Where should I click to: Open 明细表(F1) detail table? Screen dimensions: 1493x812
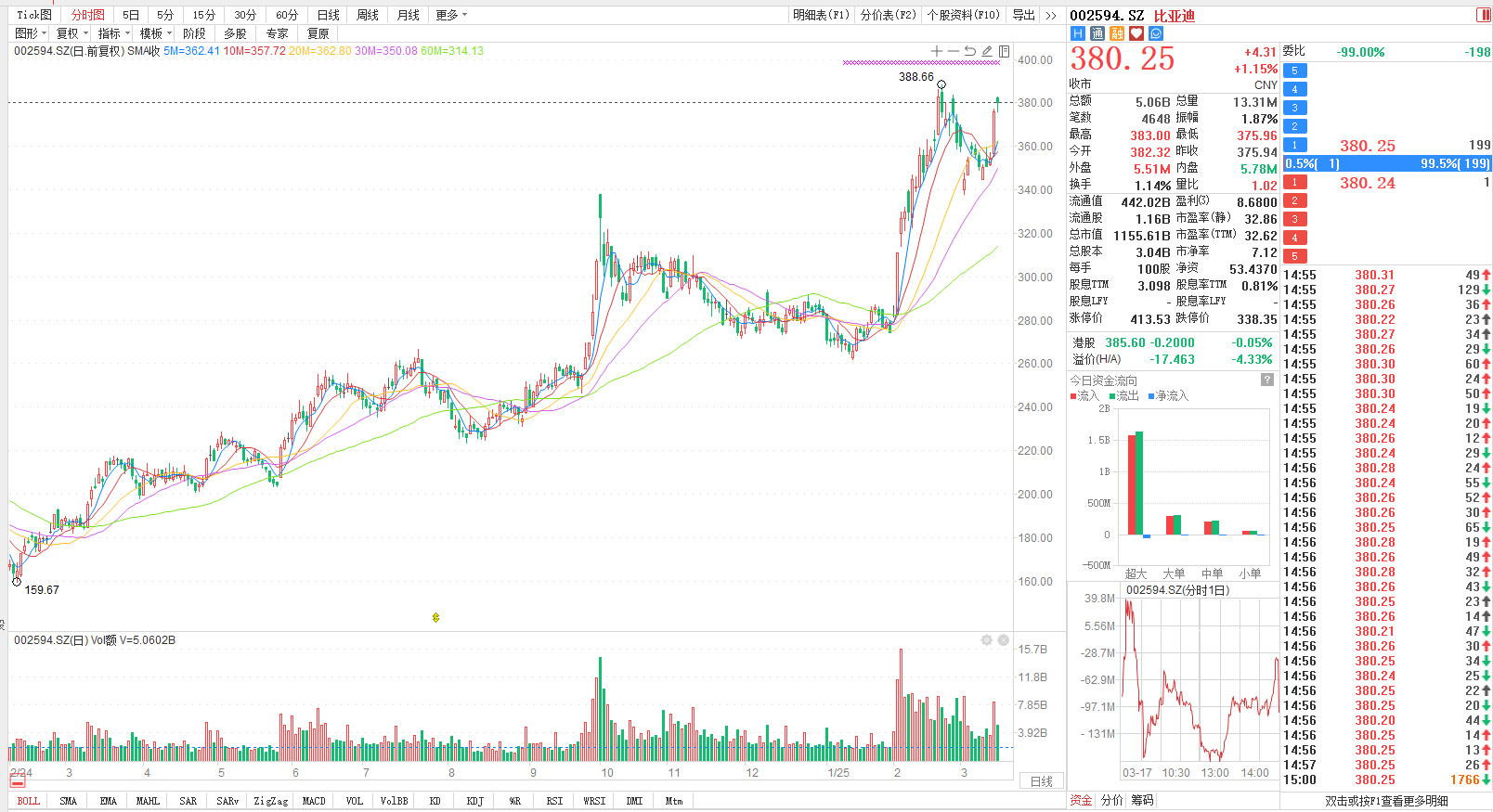821,15
